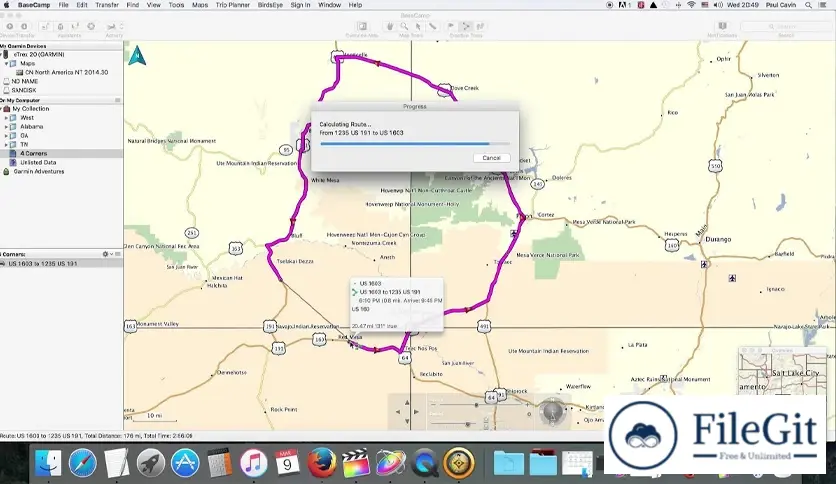Collapse the My Collection tree
The image size is (836, 484).
coord(2,109)
